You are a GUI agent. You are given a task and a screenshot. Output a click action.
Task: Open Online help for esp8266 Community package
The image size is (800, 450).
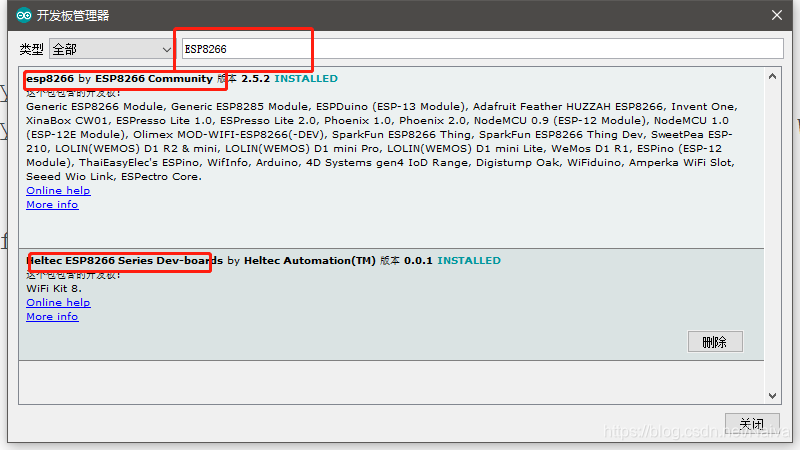tap(58, 190)
